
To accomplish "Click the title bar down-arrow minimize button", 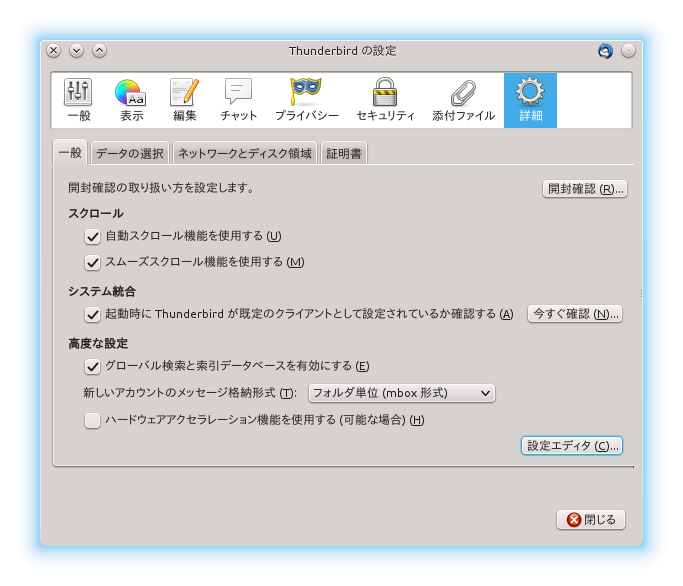I will tap(76, 51).
